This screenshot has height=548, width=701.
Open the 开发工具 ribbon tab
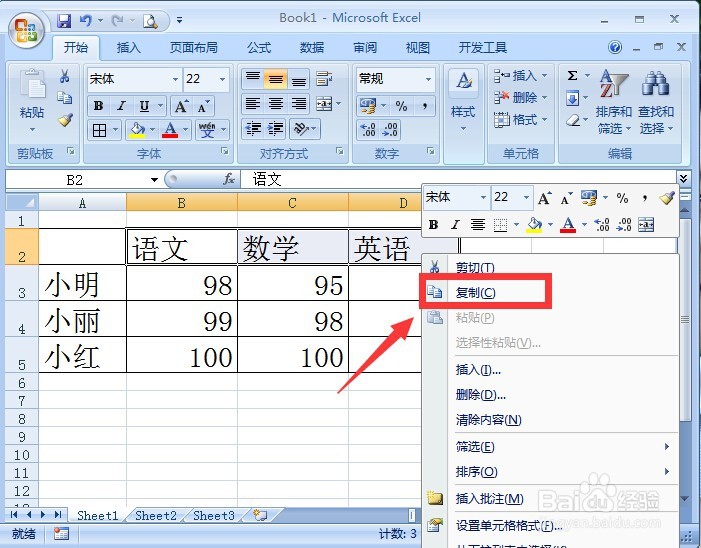pos(483,47)
